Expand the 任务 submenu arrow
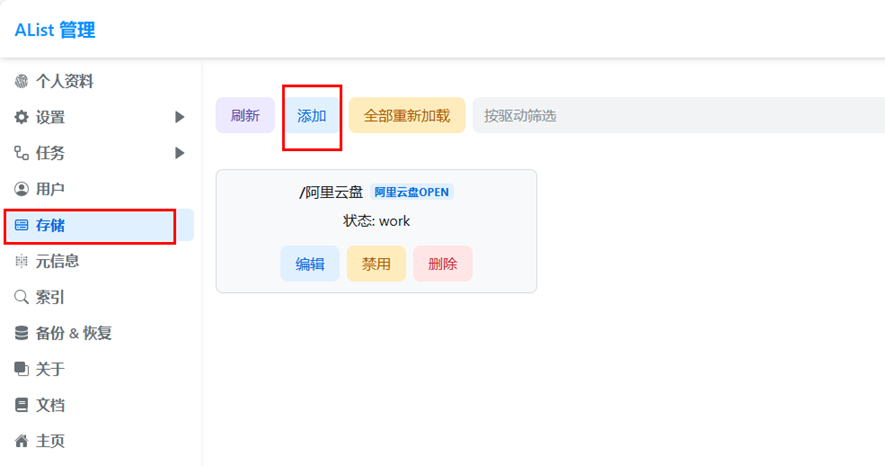 [179, 153]
